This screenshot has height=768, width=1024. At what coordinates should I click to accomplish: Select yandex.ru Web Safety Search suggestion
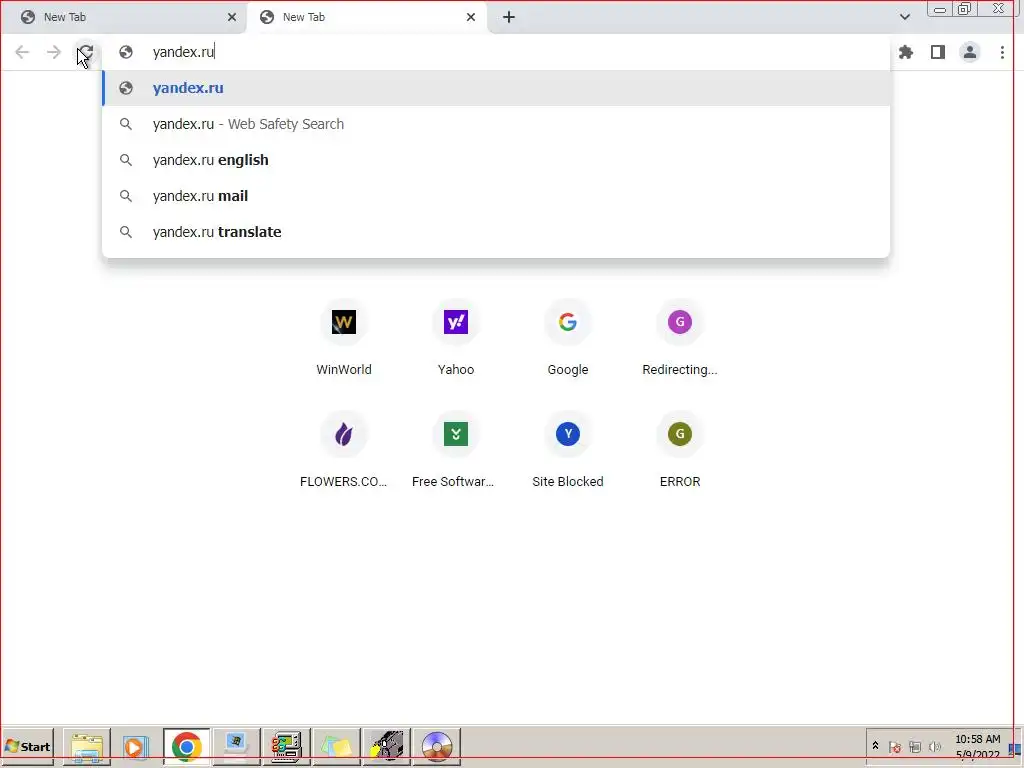click(x=496, y=124)
